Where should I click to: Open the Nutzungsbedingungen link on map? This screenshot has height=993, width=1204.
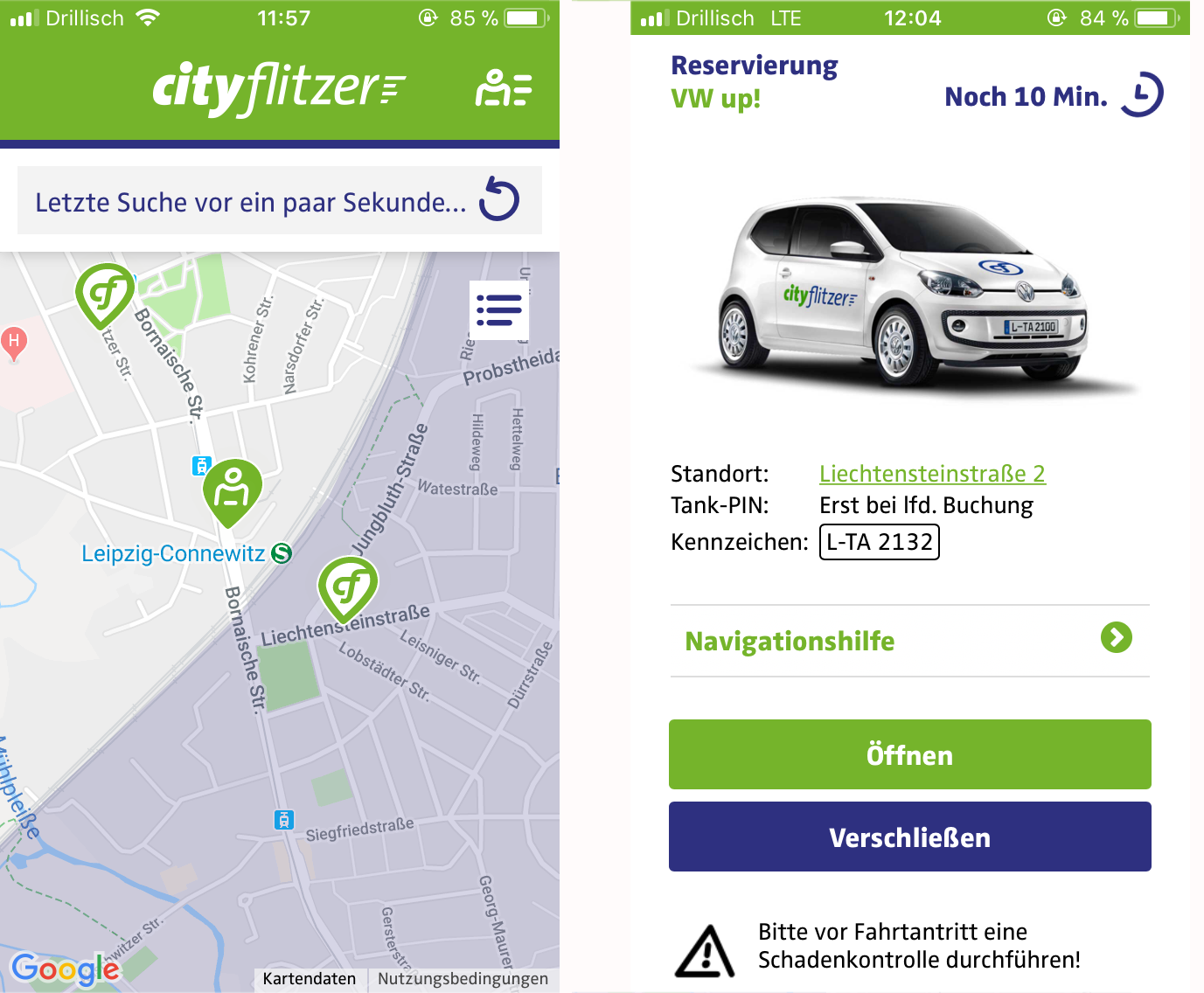coord(463,979)
